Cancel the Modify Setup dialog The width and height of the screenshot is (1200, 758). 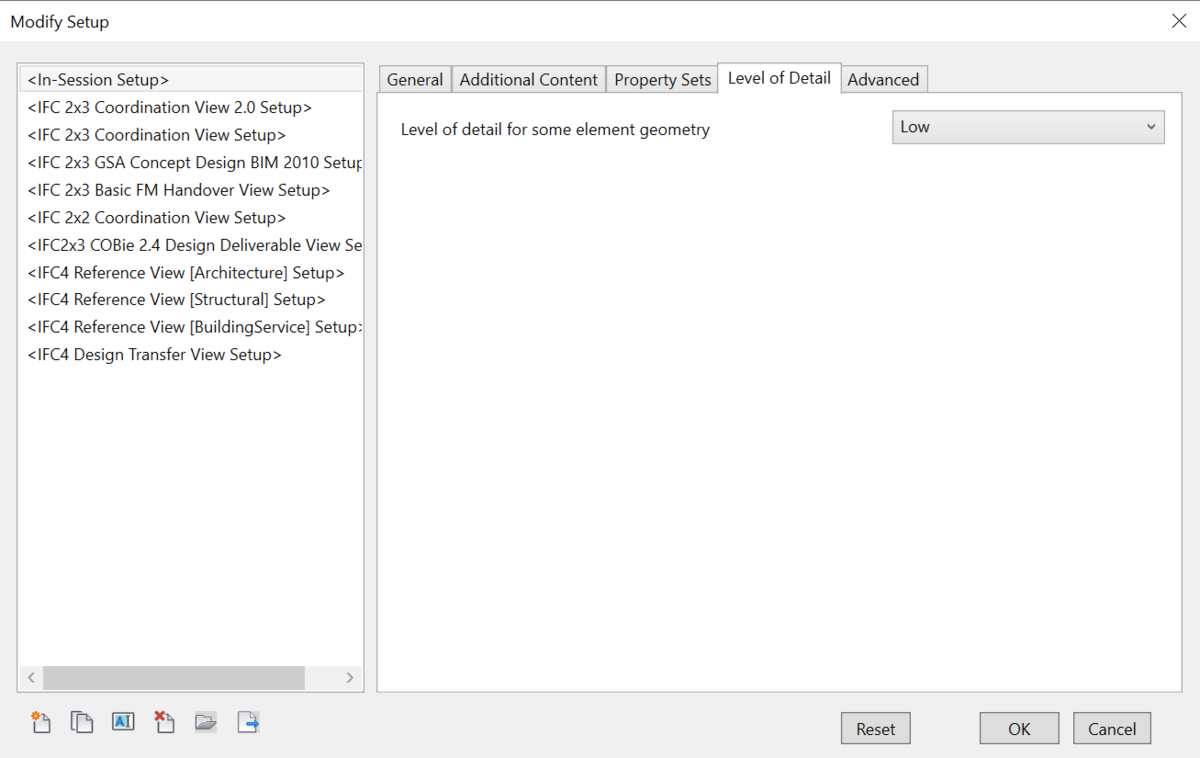[x=1112, y=729]
